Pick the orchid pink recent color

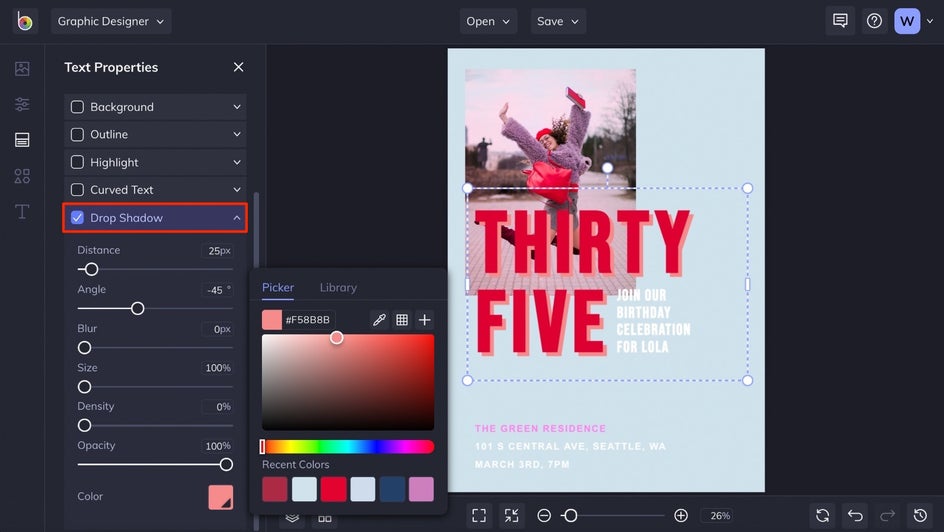(421, 489)
